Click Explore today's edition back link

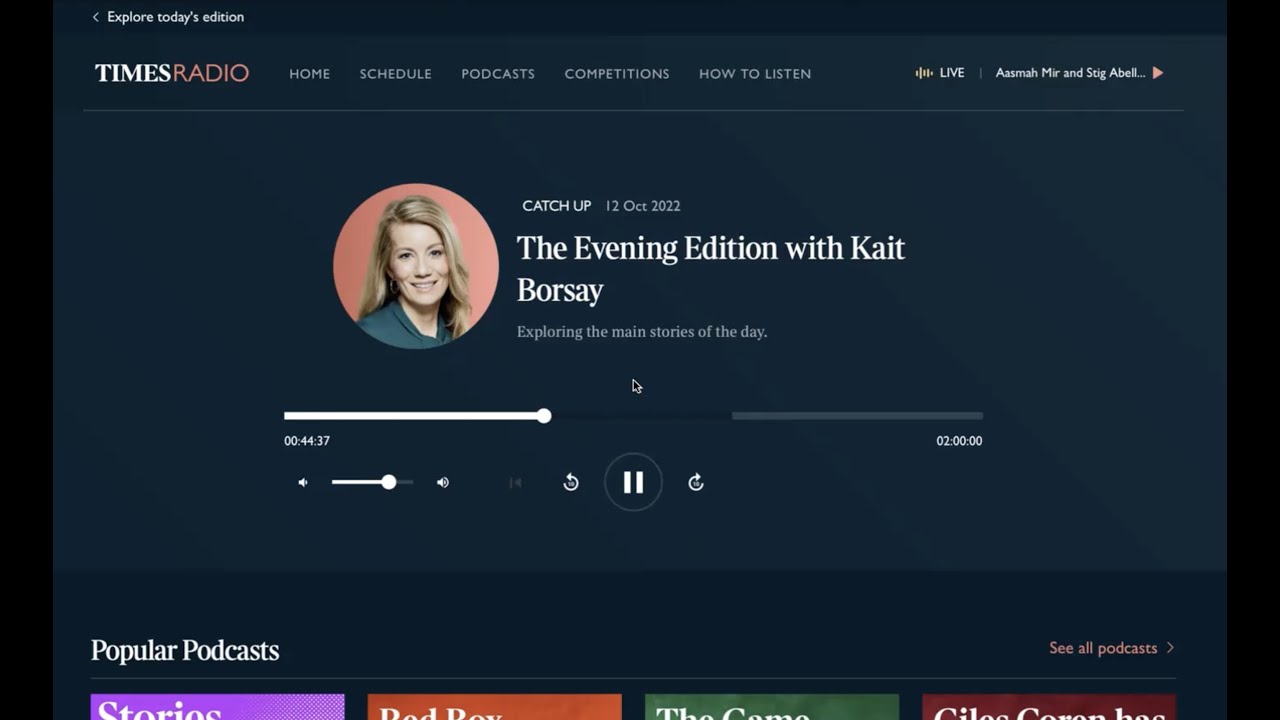pyautogui.click(x=175, y=17)
